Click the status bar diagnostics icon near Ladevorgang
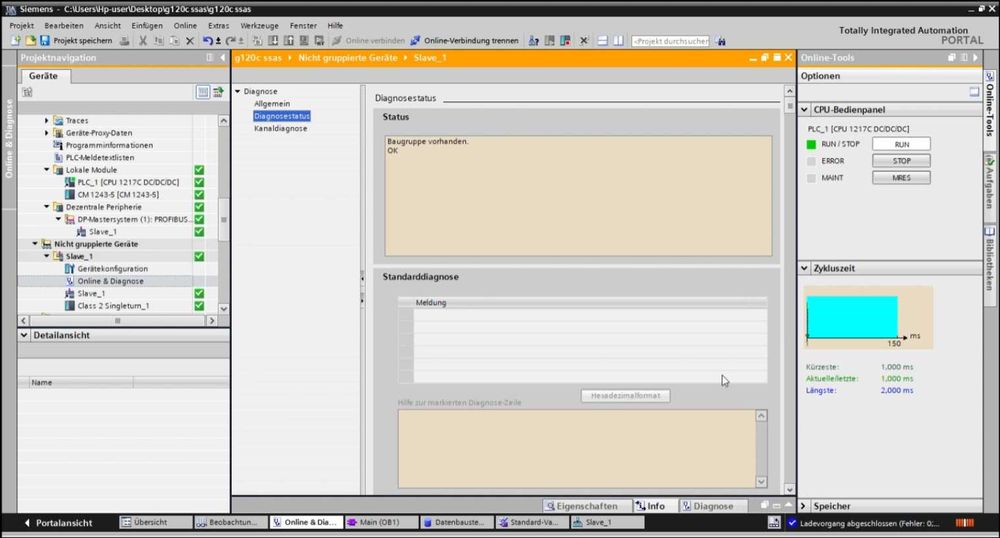 coord(774,523)
